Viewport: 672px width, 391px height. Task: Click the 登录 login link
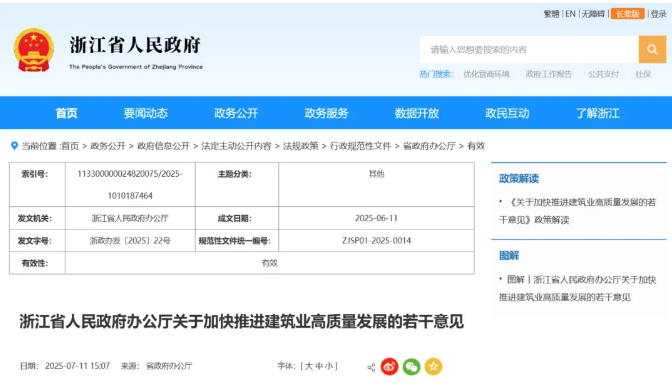coord(659,14)
